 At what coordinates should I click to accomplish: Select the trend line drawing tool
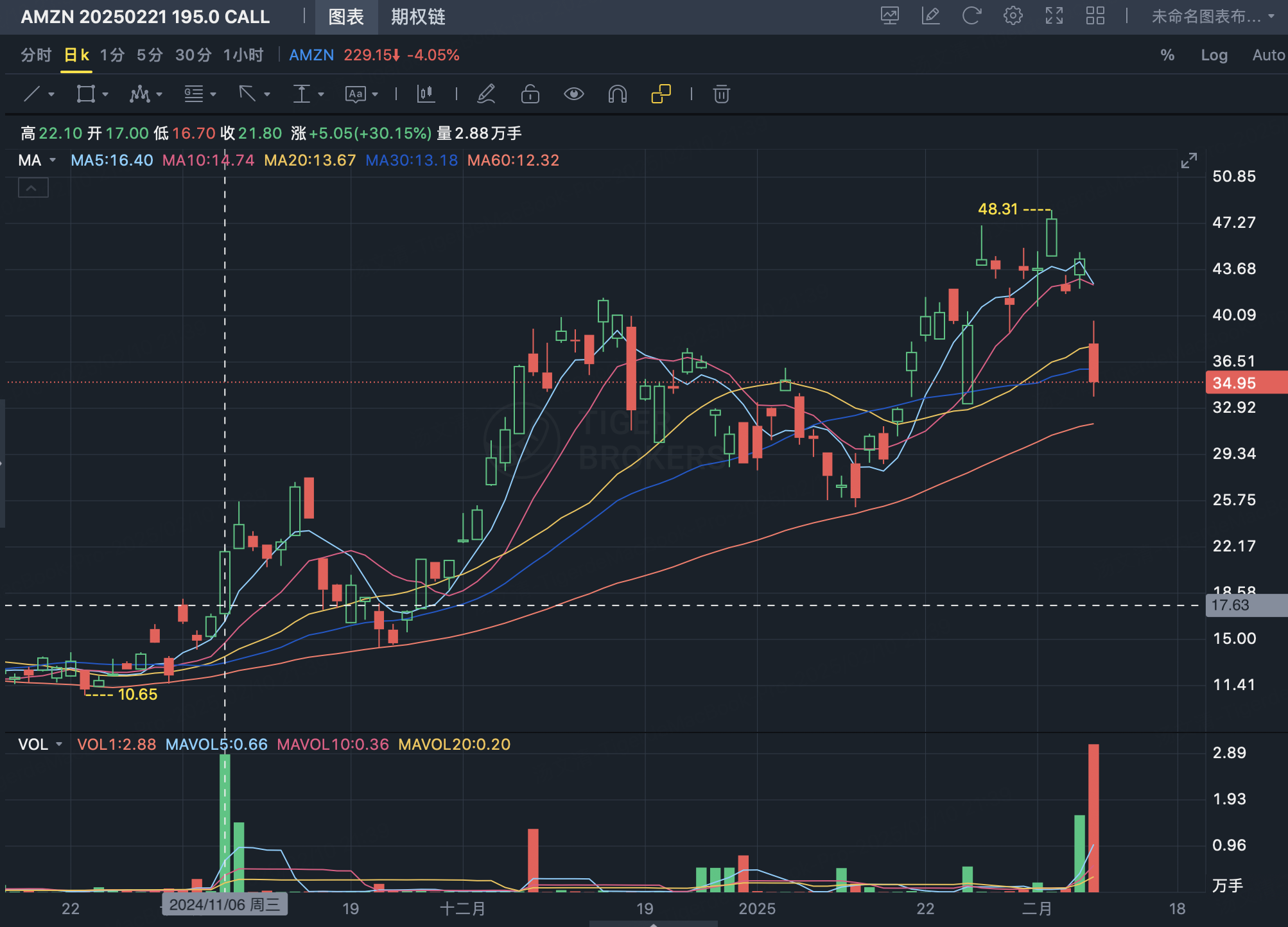(32, 94)
